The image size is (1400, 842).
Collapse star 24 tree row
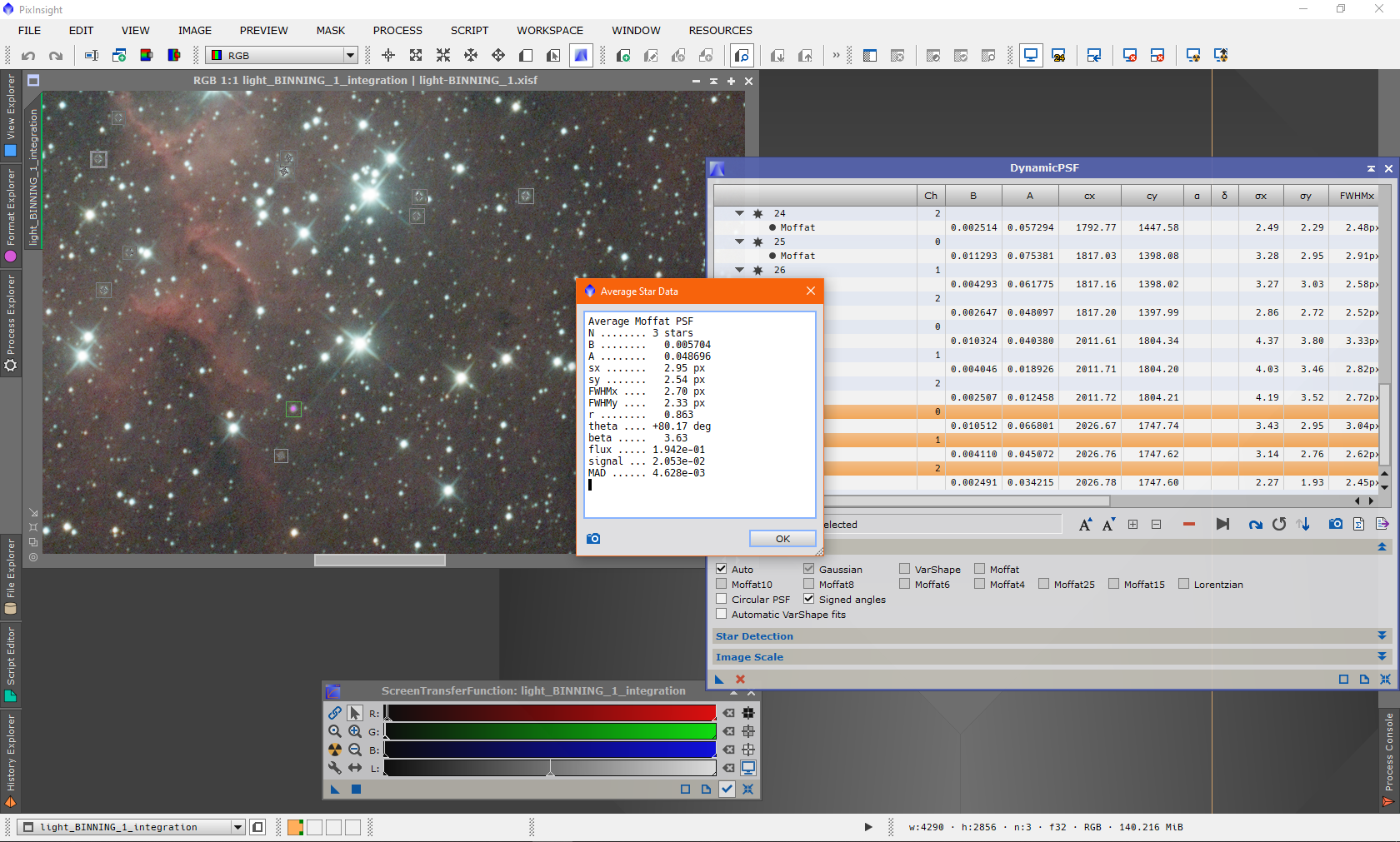coord(740,213)
